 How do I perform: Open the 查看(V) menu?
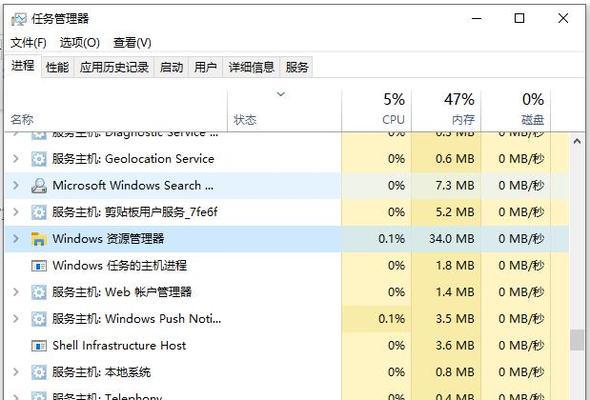(132, 43)
